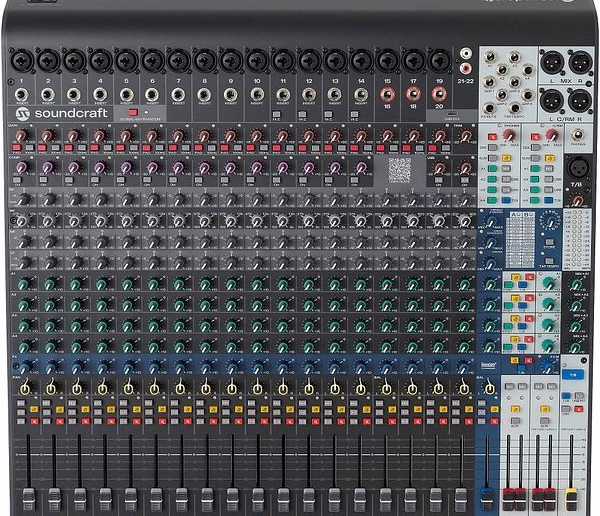The width and height of the screenshot is (600, 516).
Task: Click the QR code sticker
Action: point(399,170)
